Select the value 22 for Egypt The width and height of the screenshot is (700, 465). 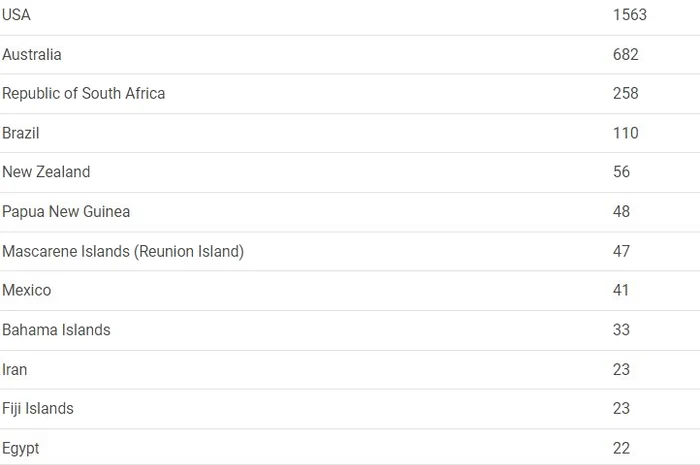tap(621, 448)
